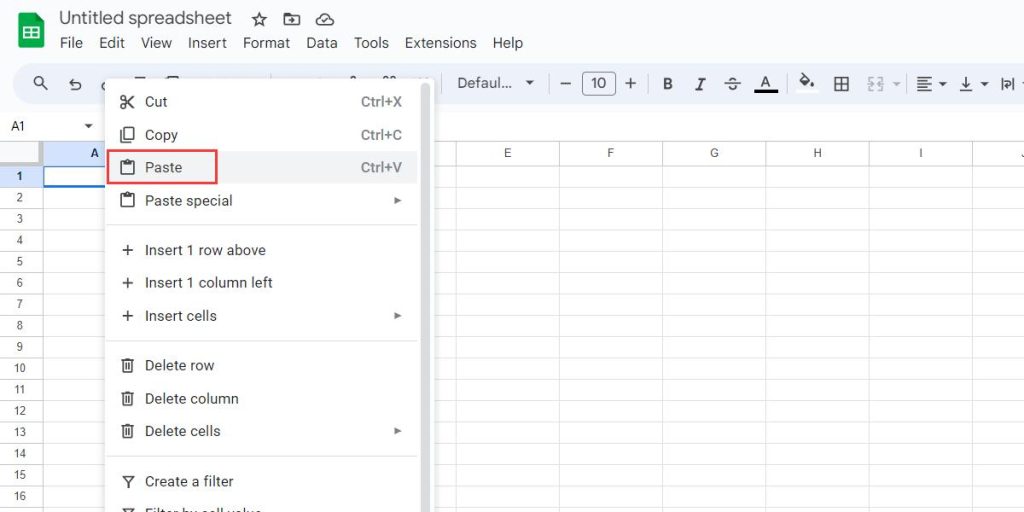Star the Untitled spreadsheet
Image resolution: width=1024 pixels, height=512 pixels.
pyautogui.click(x=259, y=20)
